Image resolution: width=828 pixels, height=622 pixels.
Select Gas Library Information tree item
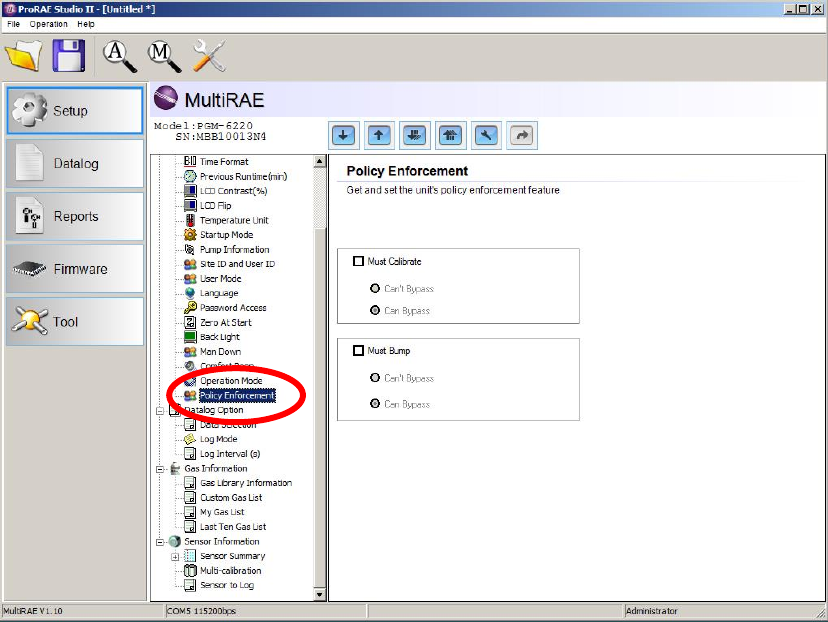pyautogui.click(x=246, y=483)
